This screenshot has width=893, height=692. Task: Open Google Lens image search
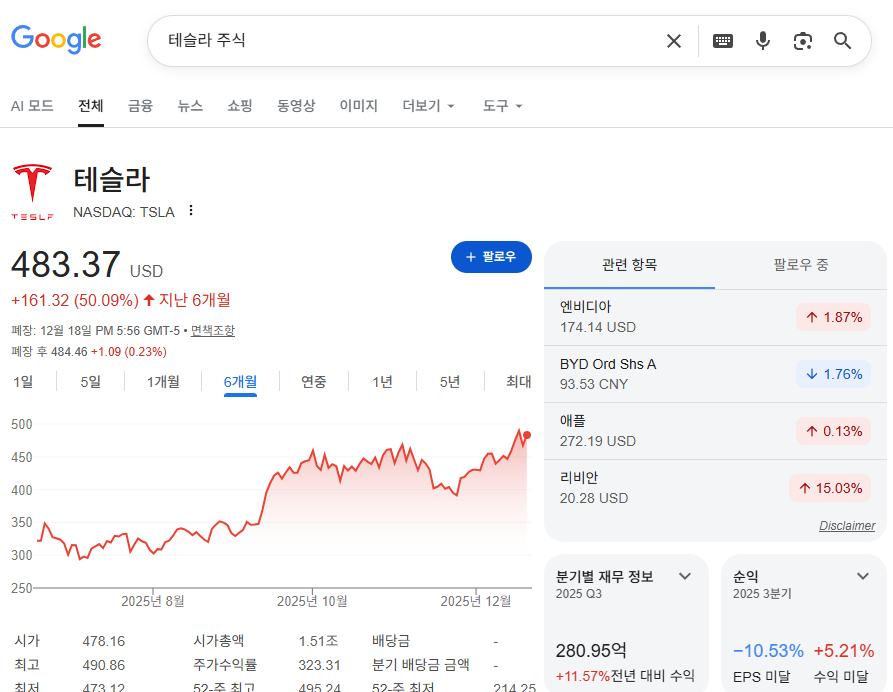tap(802, 41)
